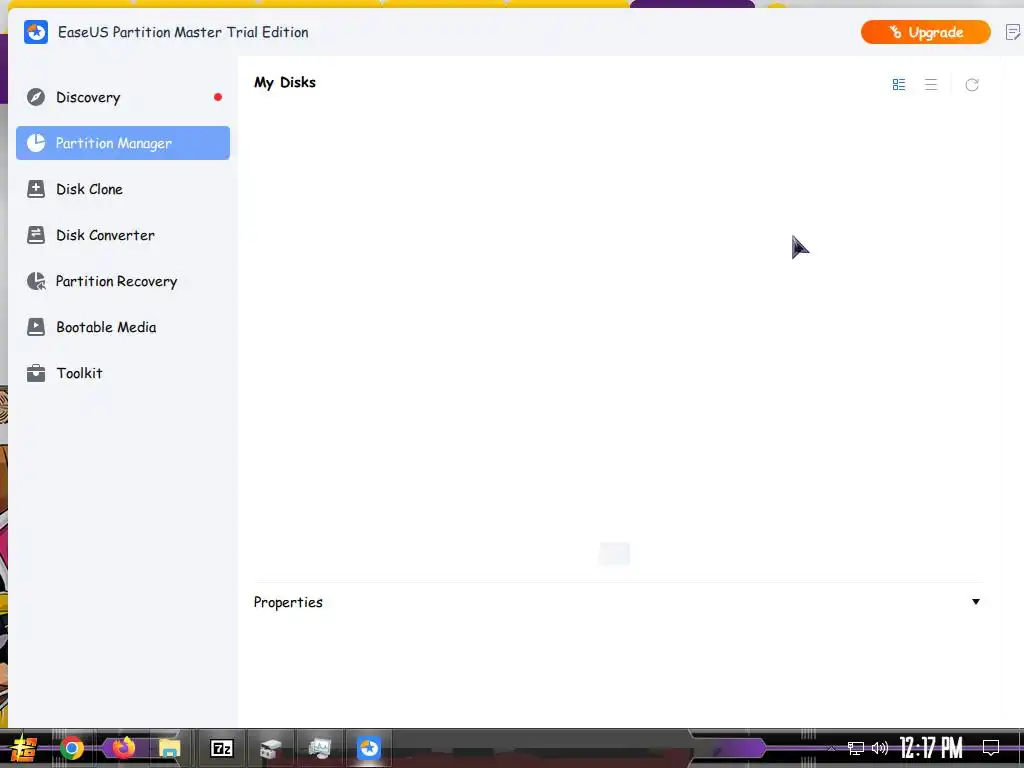This screenshot has height=768, width=1024.
Task: Click the Partition Manager pie icon
Action: point(36,143)
